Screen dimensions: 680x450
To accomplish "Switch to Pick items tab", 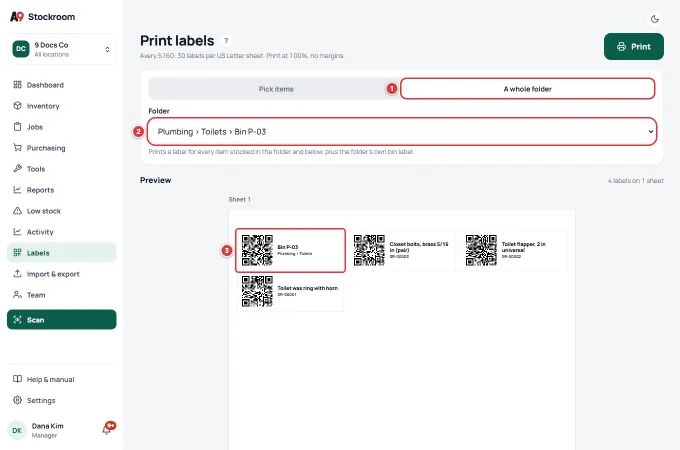I will click(276, 89).
